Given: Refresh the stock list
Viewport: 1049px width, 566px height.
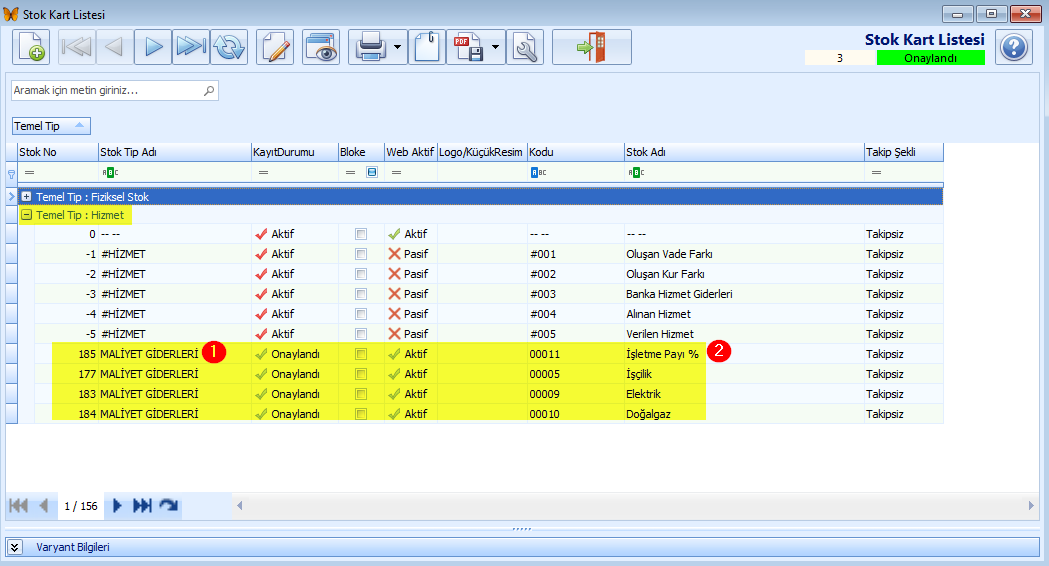Looking at the screenshot, I should coord(229,47).
